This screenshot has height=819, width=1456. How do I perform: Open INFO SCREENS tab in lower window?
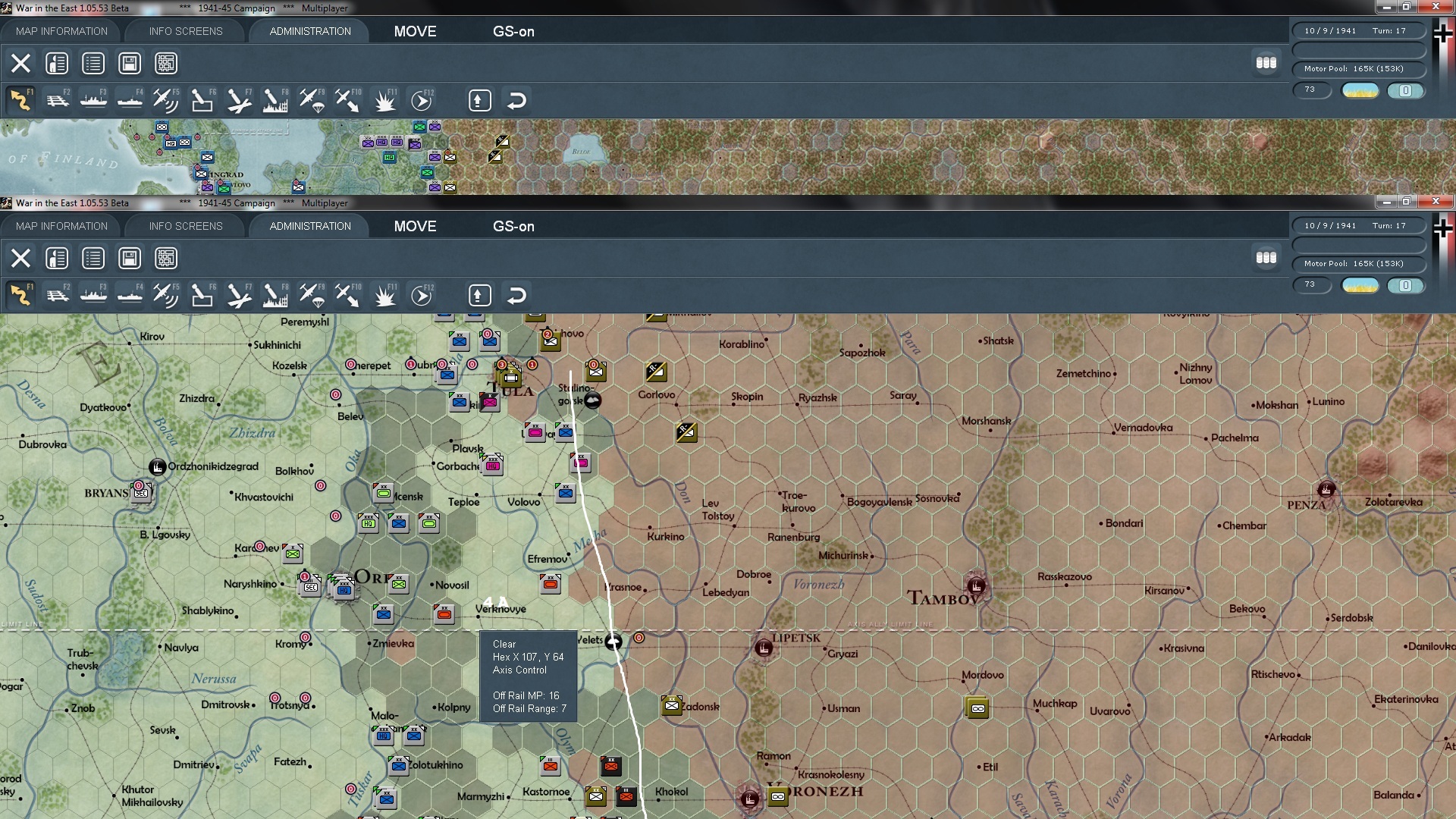coord(186,226)
